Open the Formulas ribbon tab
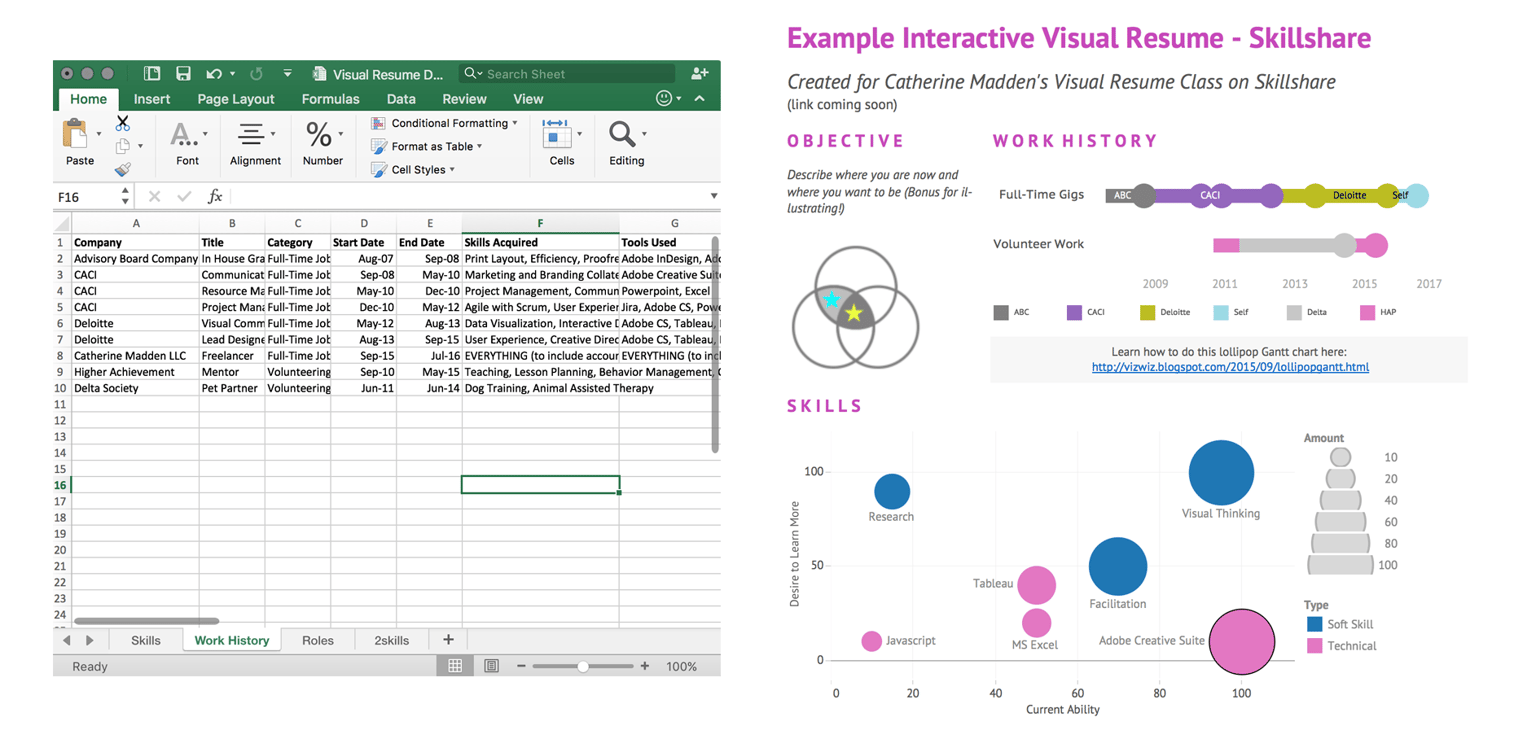This screenshot has height=752, width=1536. [331, 99]
